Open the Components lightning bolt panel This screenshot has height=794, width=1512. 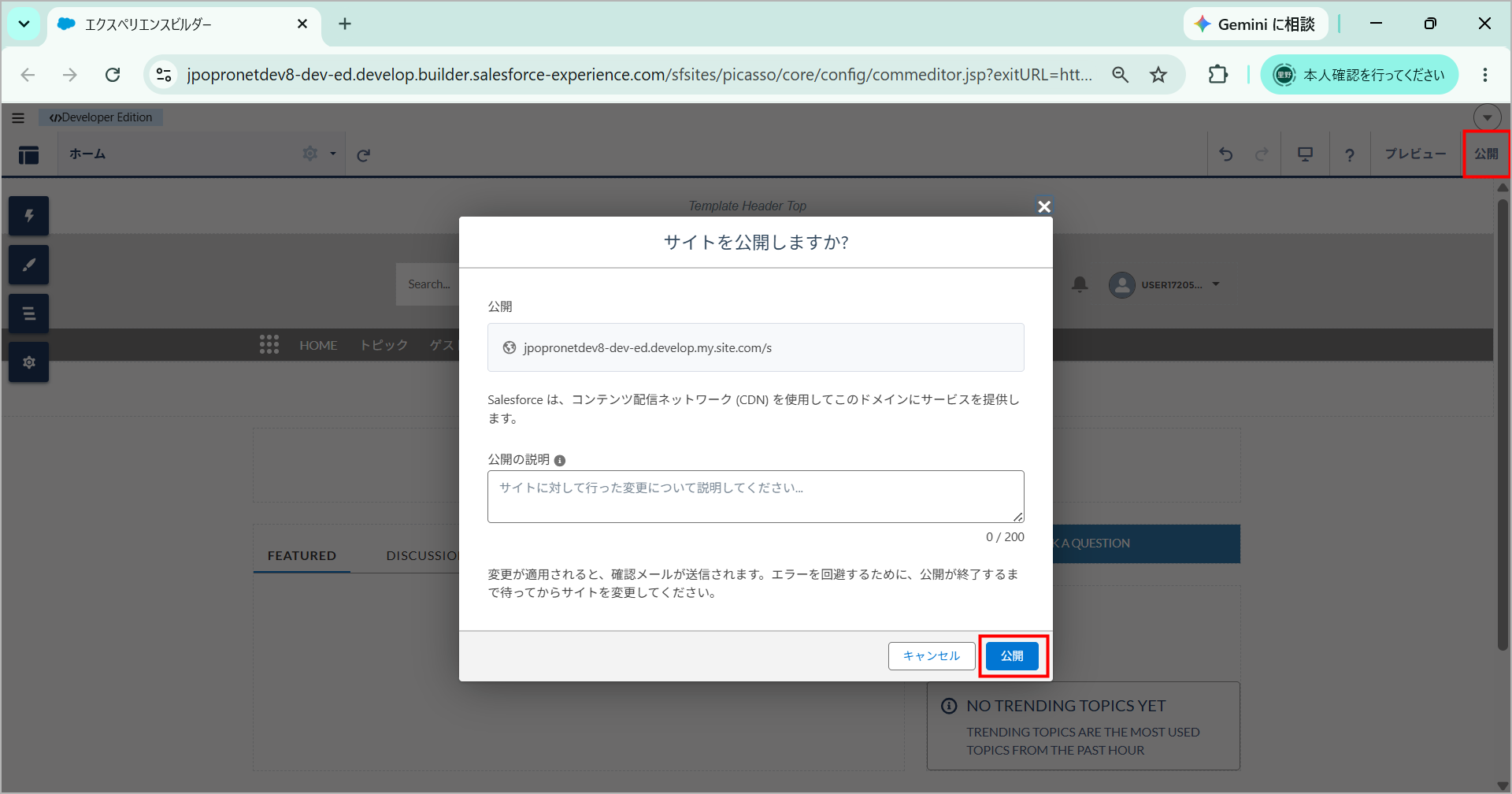(x=29, y=216)
